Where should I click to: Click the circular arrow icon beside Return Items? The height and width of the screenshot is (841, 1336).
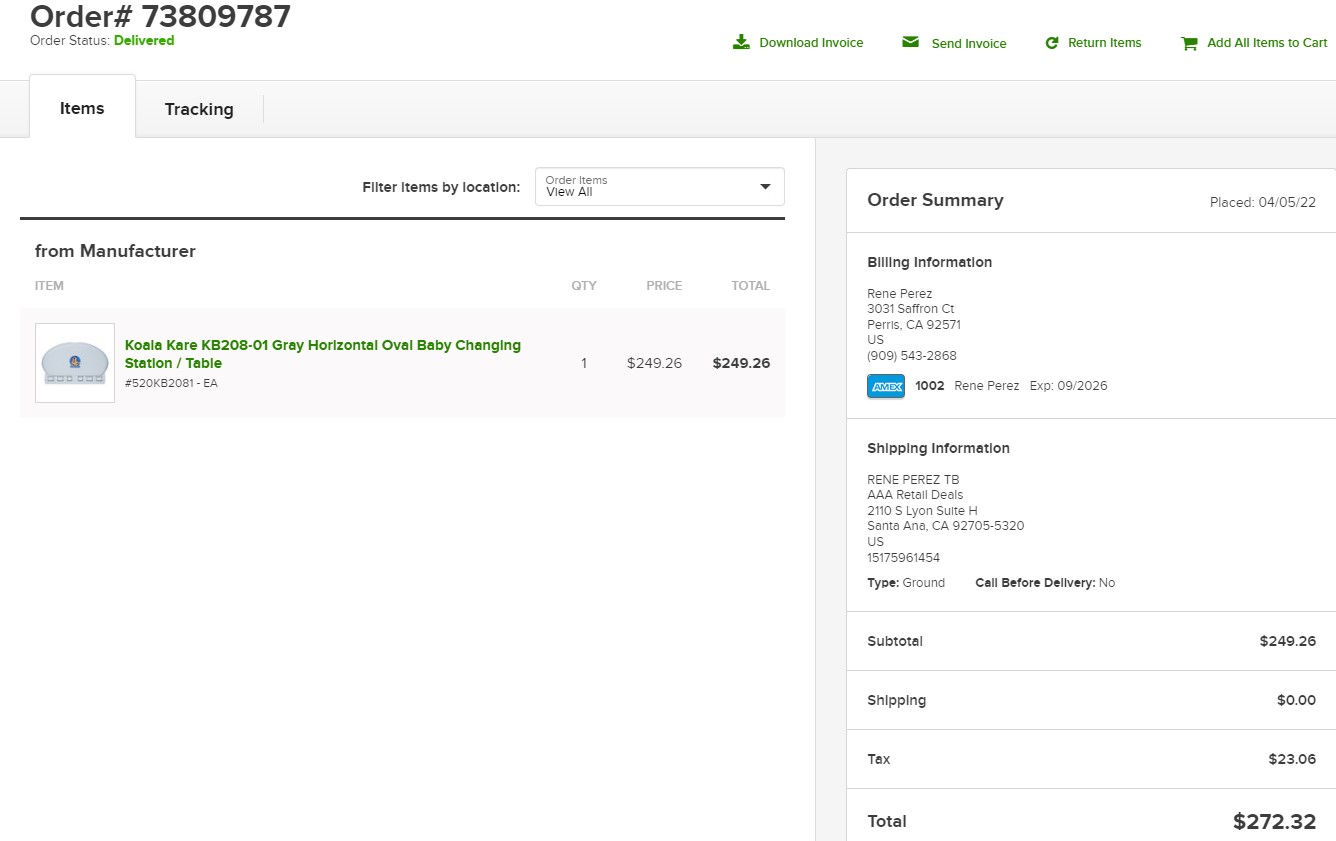tap(1052, 43)
